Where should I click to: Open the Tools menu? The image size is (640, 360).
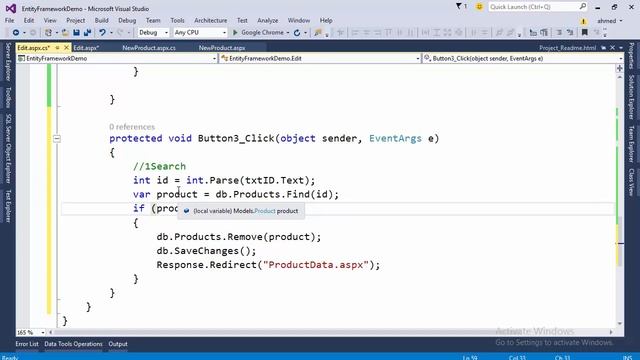pos(177,20)
